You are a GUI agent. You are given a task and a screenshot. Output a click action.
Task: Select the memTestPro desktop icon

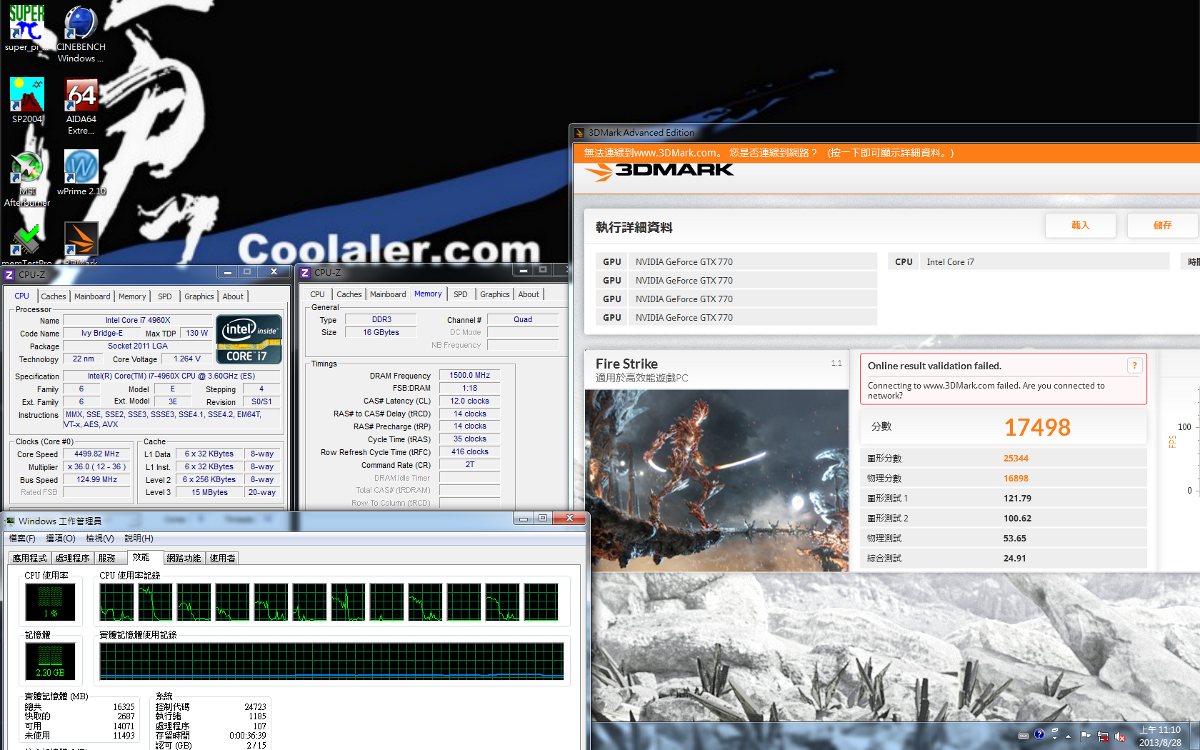pyautogui.click(x=27, y=244)
